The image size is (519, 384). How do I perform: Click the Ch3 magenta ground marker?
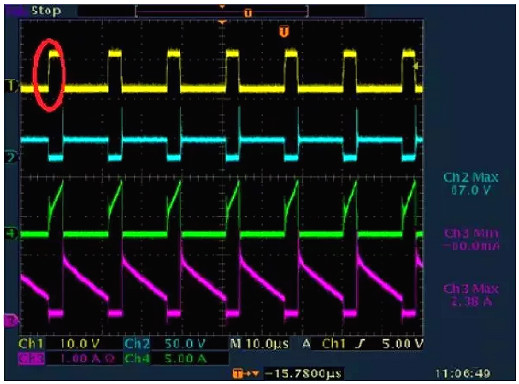click(x=11, y=321)
